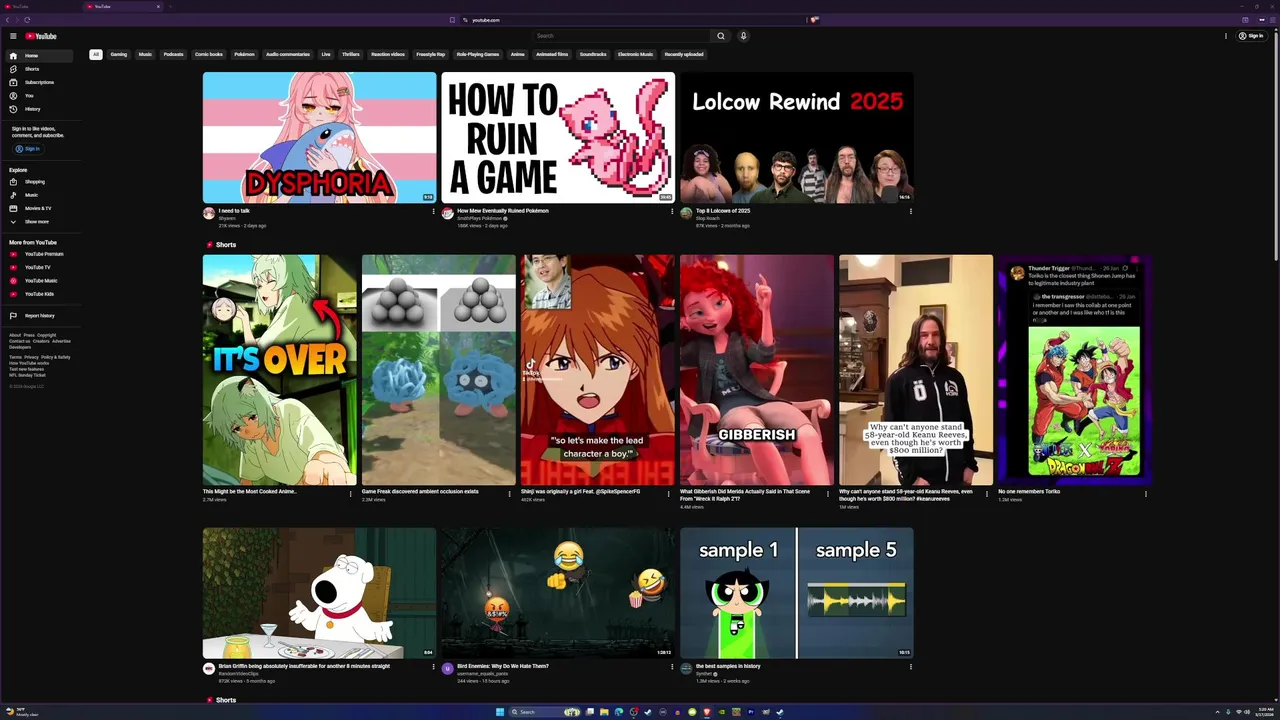Screen dimensions: 1280x720
Task: Open the Brian Griffin video thumbnail
Action: pos(320,593)
